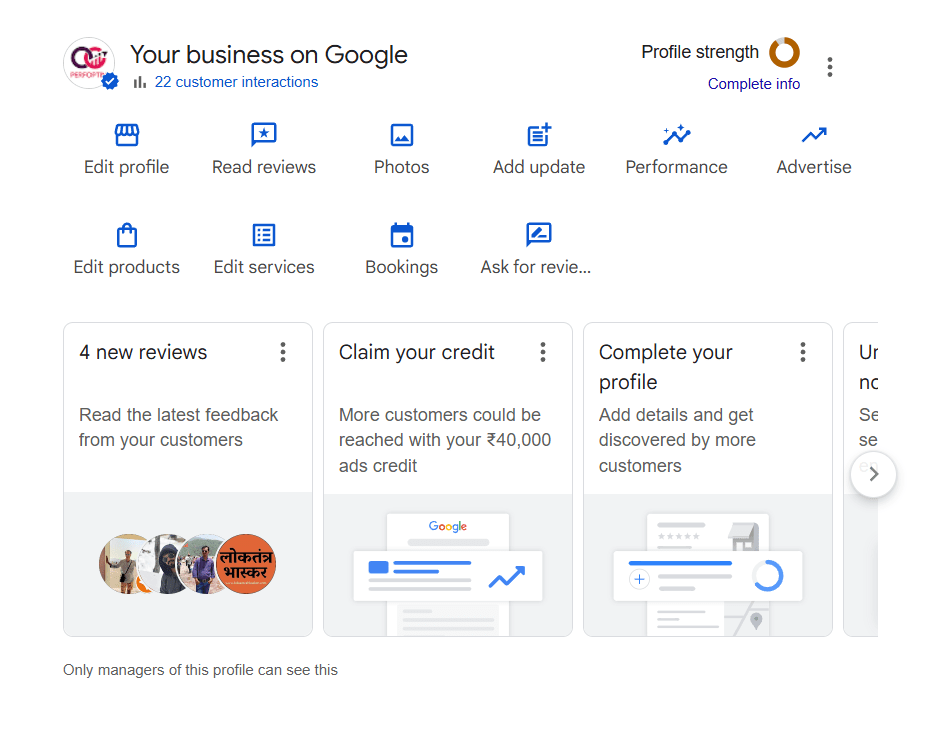Open options menu on Complete your profile card
The height and width of the screenshot is (730, 947).
(x=803, y=352)
